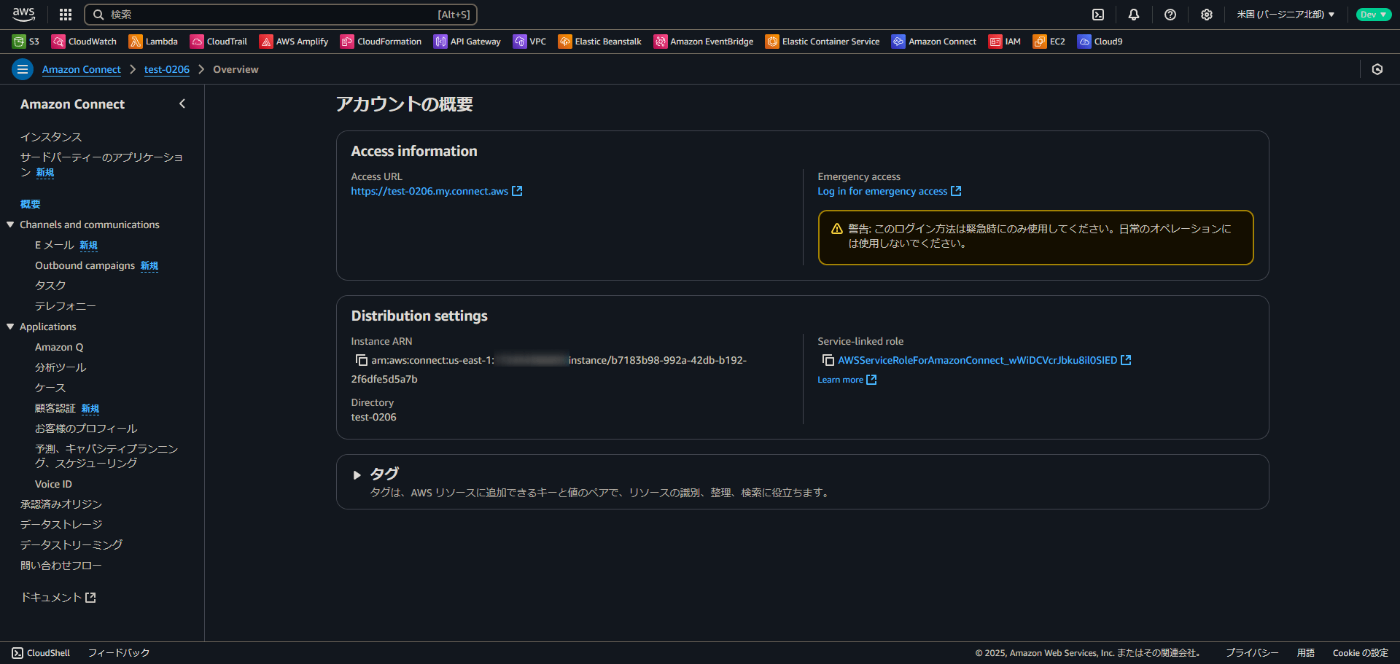Screen dimensions: 1400x664
Task: Copy the service-linked role name
Action: pos(828,360)
